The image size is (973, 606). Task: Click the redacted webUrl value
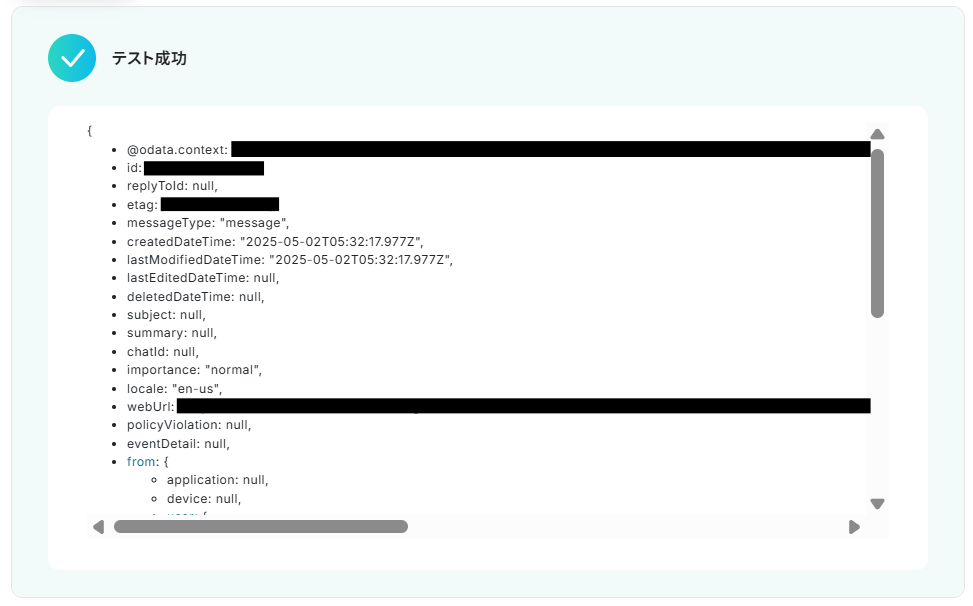pos(524,406)
